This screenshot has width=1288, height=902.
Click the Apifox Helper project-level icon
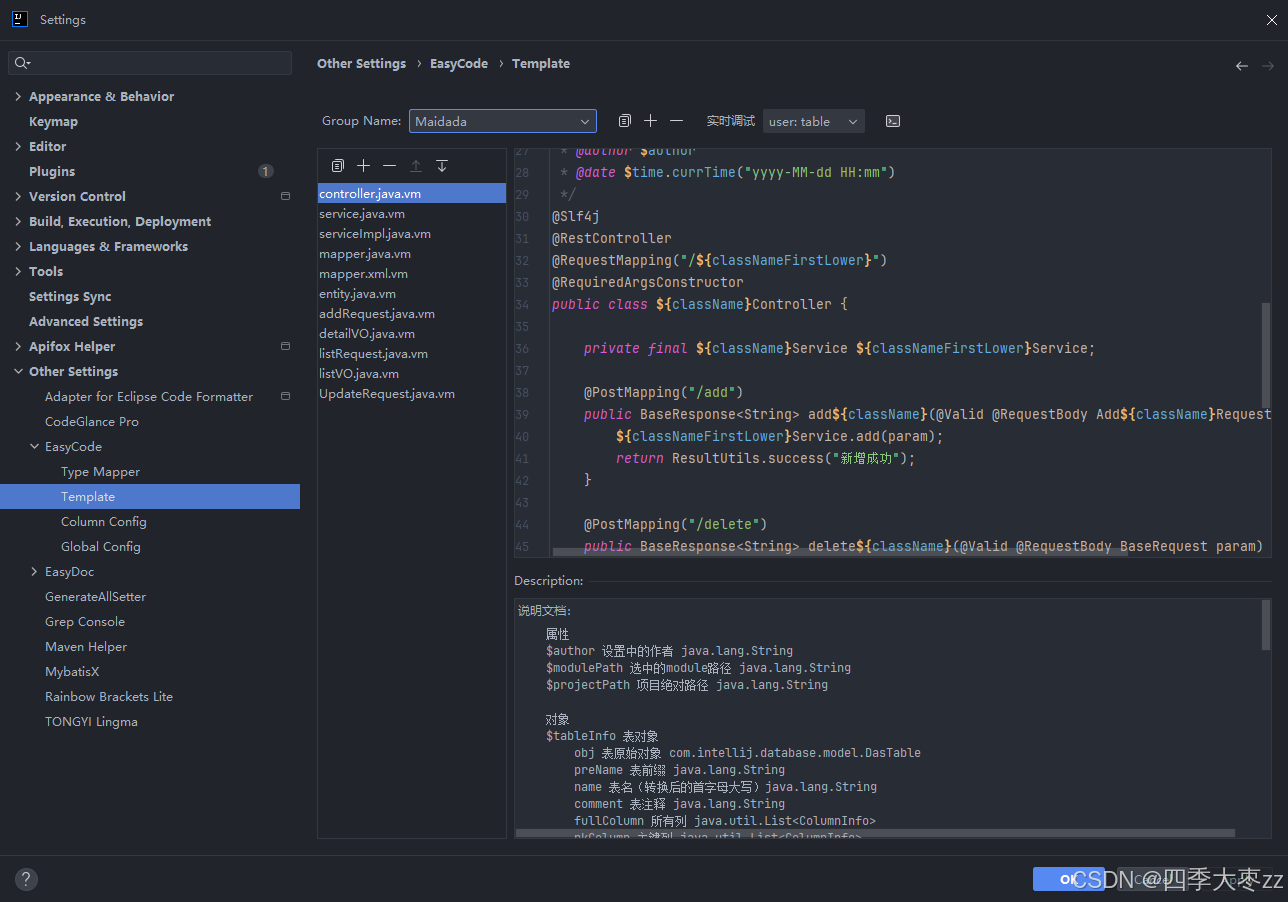285,346
